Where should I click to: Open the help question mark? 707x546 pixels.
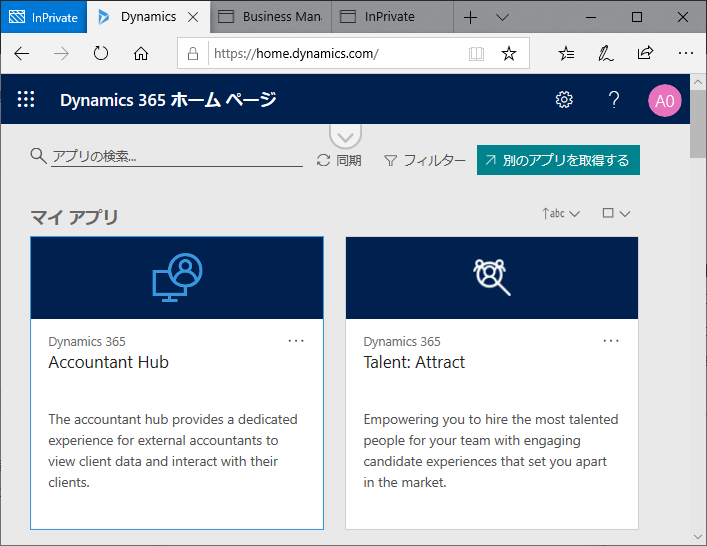[614, 99]
